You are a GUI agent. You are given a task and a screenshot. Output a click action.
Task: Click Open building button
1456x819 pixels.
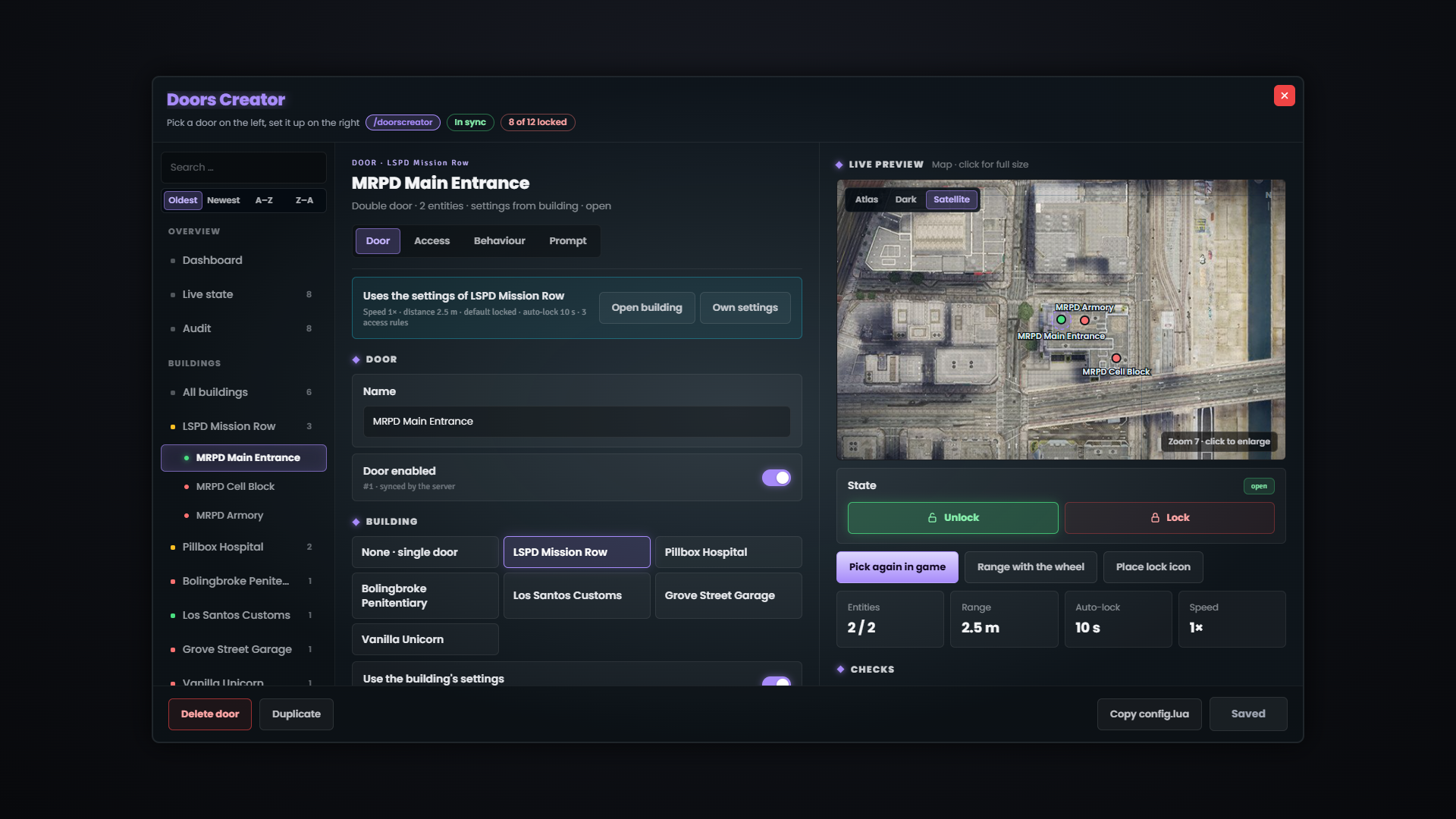coord(647,308)
